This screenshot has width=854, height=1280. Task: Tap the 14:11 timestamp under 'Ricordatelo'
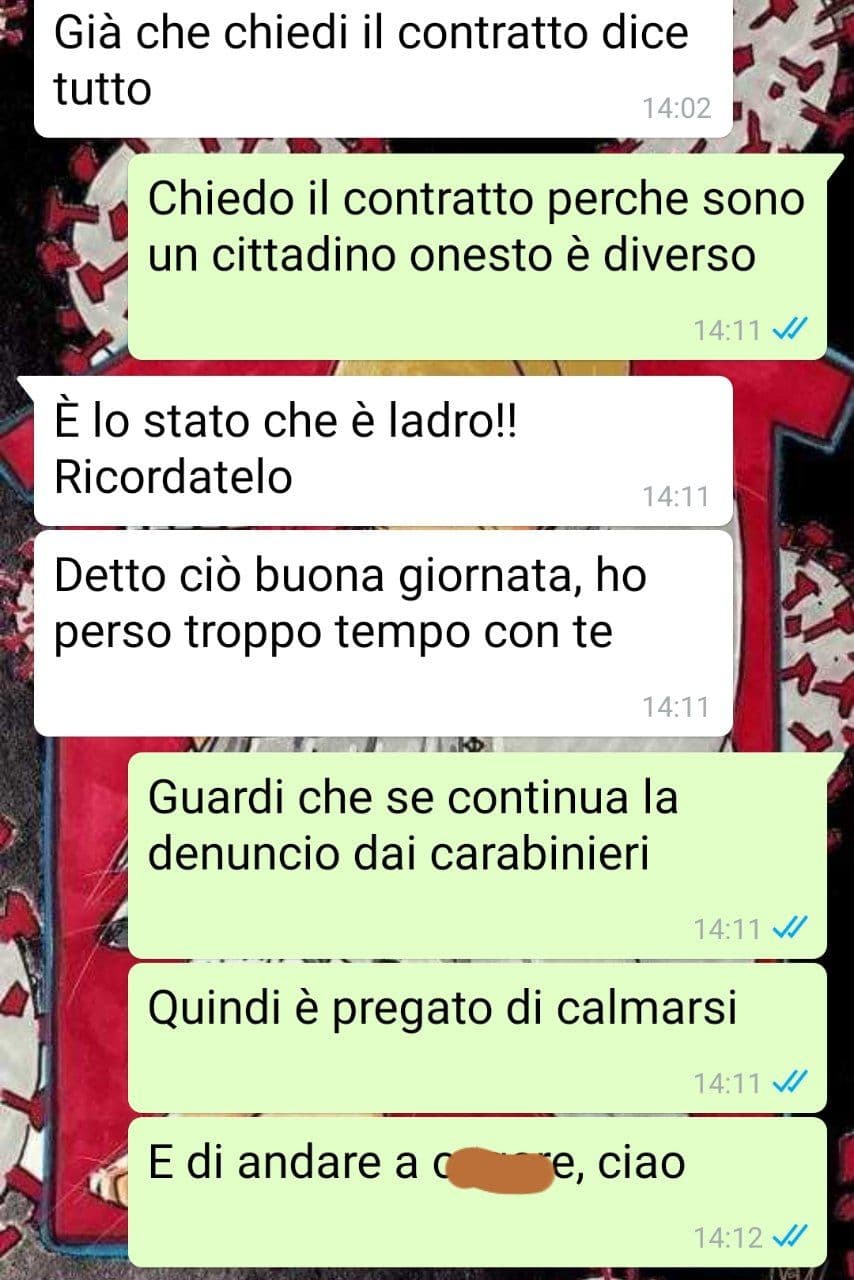tap(675, 496)
